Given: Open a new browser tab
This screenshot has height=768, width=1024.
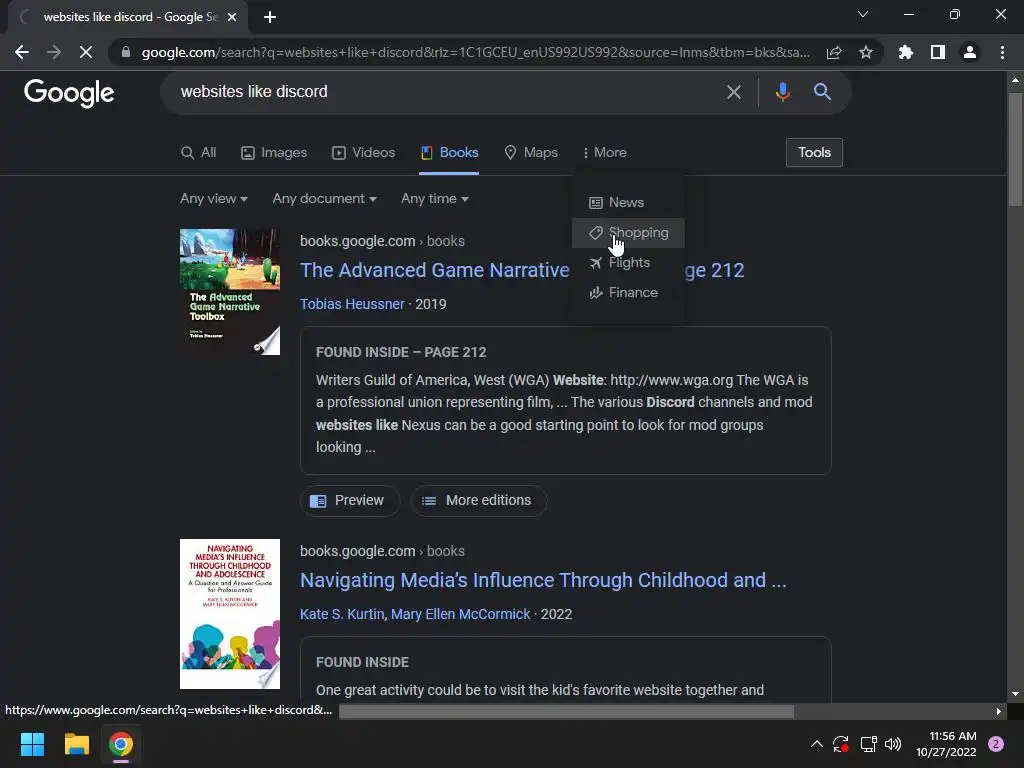Looking at the screenshot, I should 270,17.
